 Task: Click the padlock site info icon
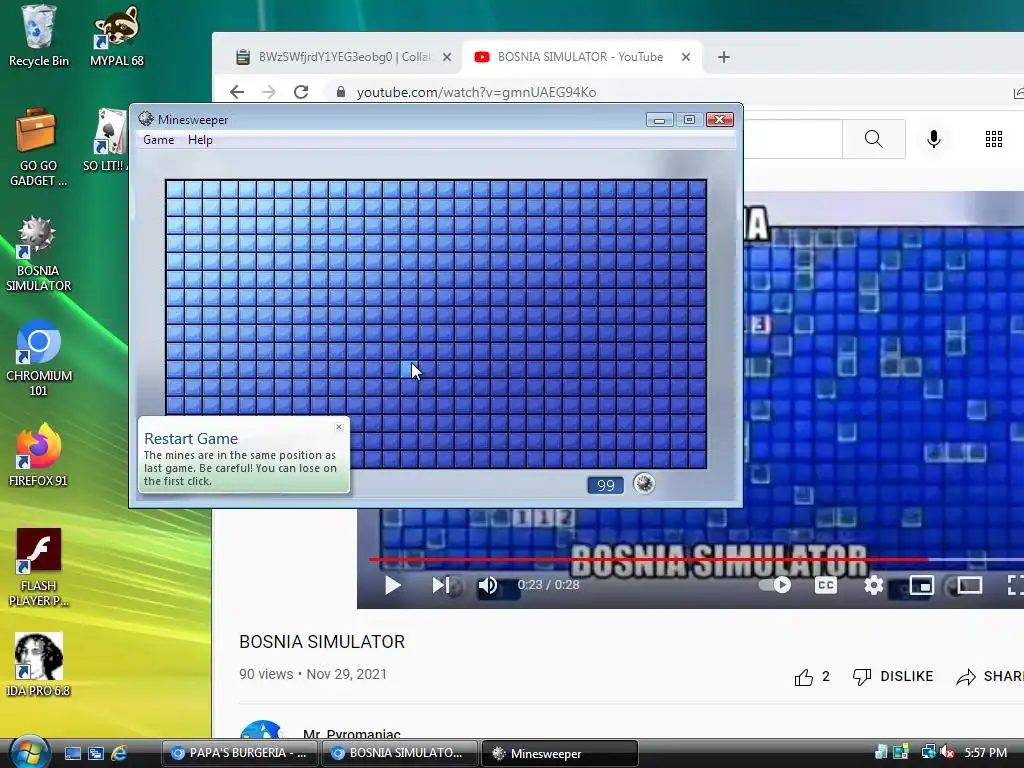(340, 92)
